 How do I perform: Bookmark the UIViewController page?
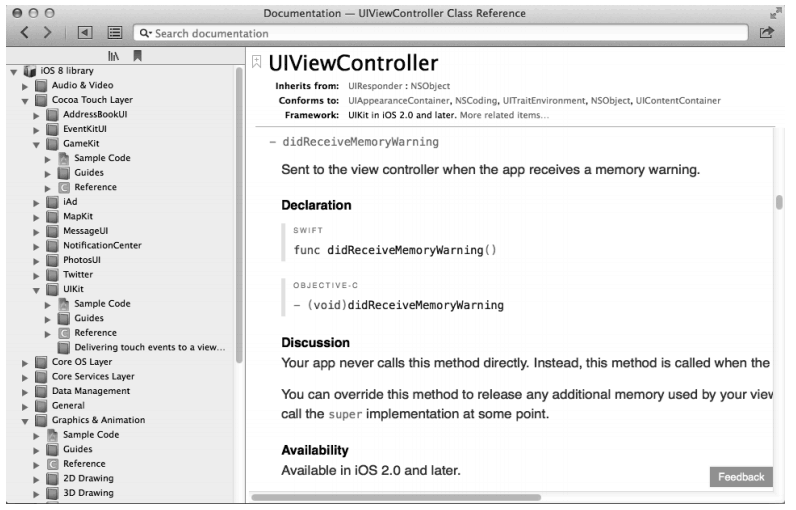pyautogui.click(x=257, y=62)
